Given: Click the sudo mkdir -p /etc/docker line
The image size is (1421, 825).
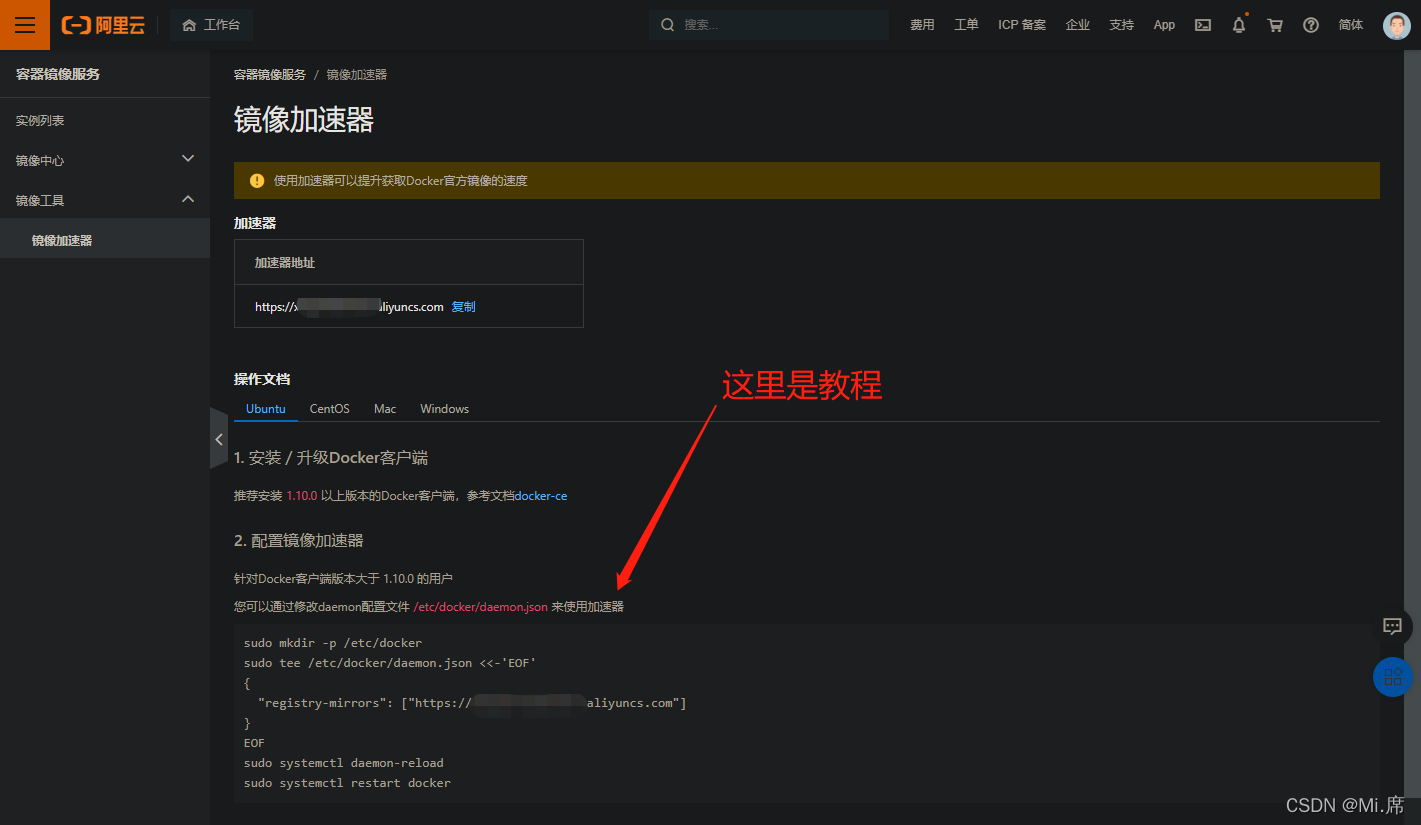Looking at the screenshot, I should [x=333, y=643].
